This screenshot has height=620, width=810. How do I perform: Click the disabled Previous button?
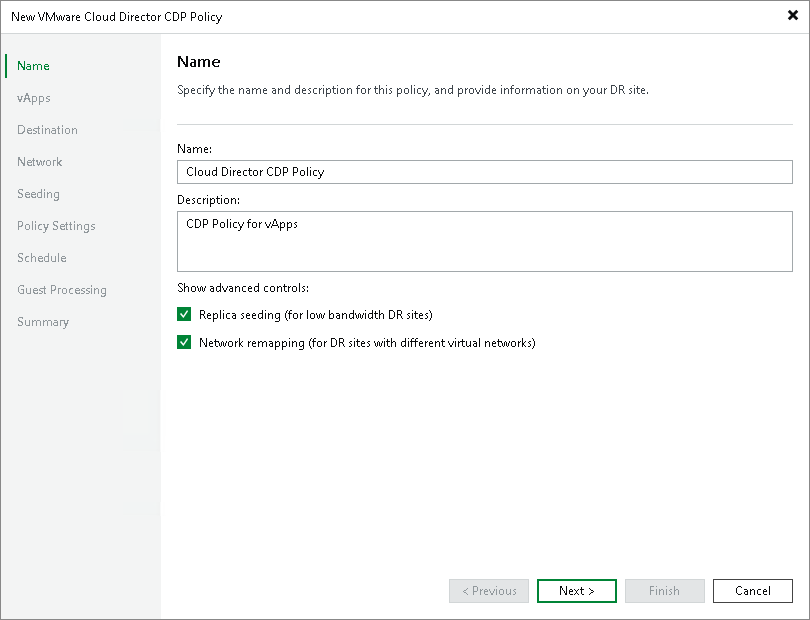pos(489,591)
